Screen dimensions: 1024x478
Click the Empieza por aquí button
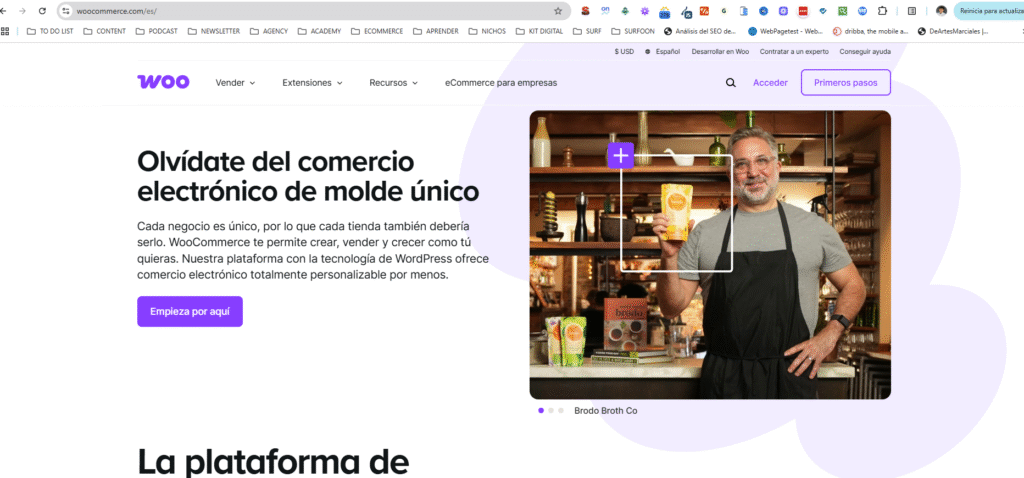click(190, 311)
